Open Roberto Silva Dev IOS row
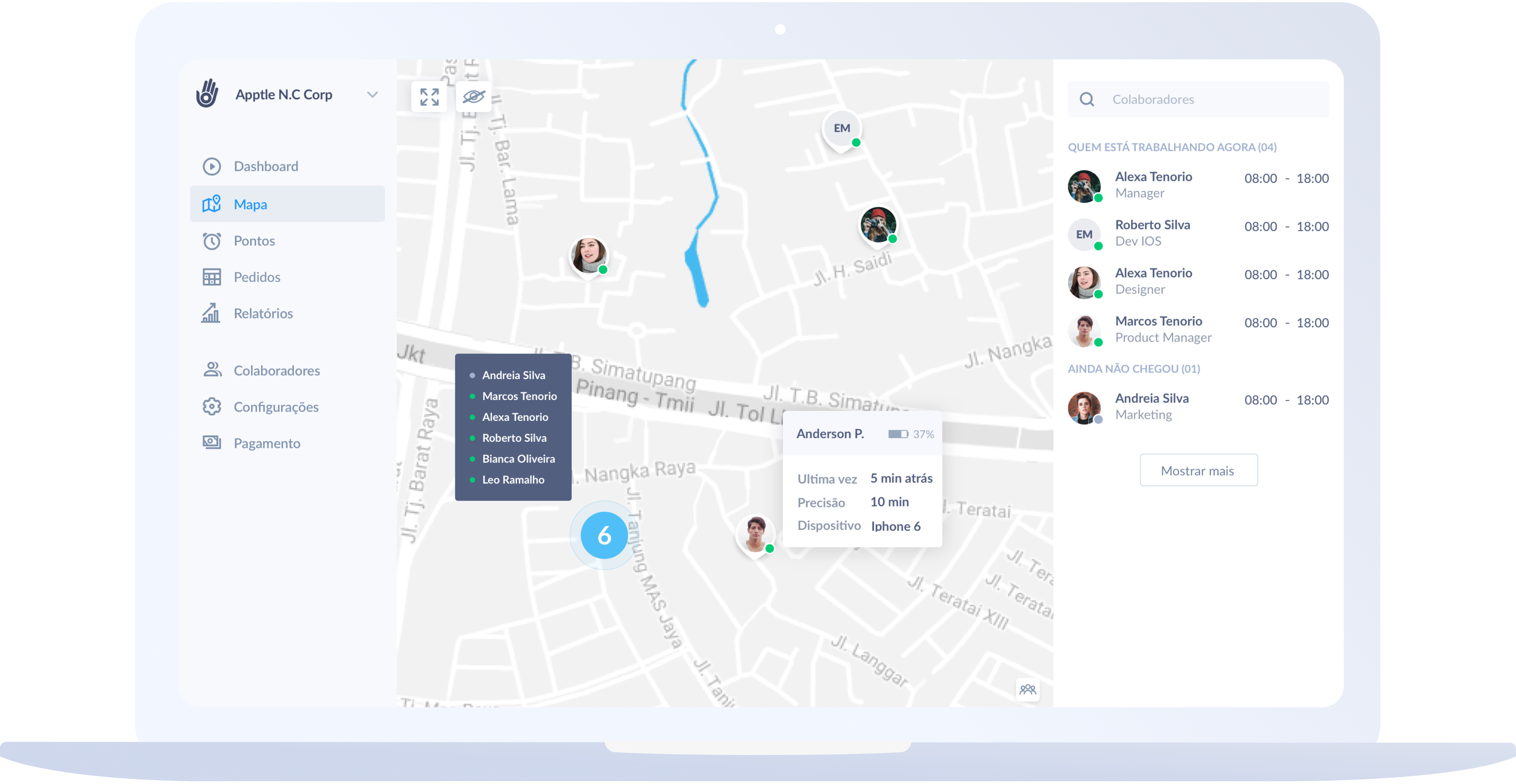 coord(1198,234)
